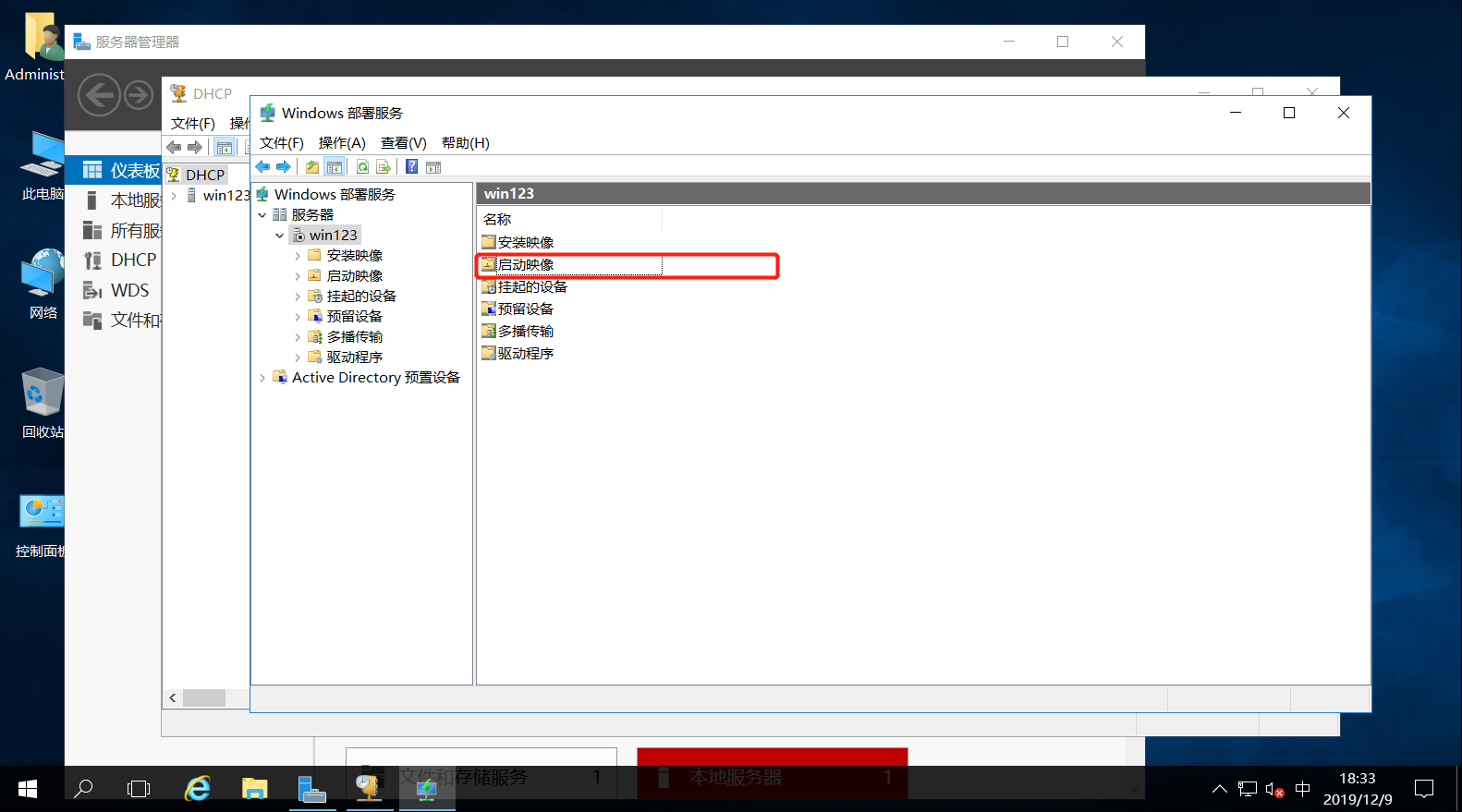Open 帮助(H) menu in Windows 部署服务
This screenshot has height=812, width=1462.
click(466, 143)
